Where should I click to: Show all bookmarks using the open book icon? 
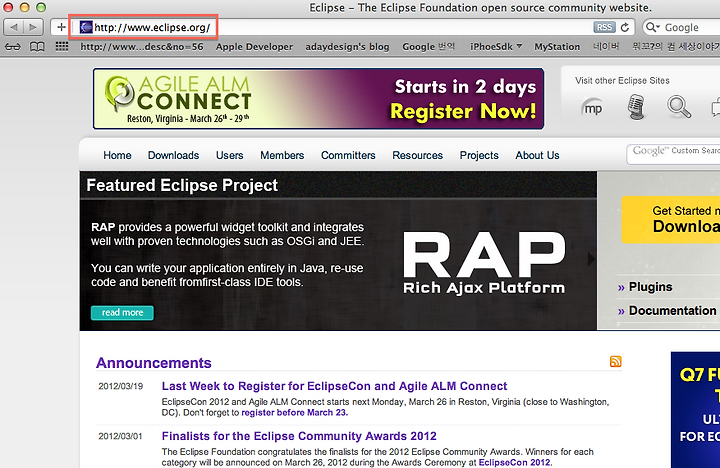point(37,47)
